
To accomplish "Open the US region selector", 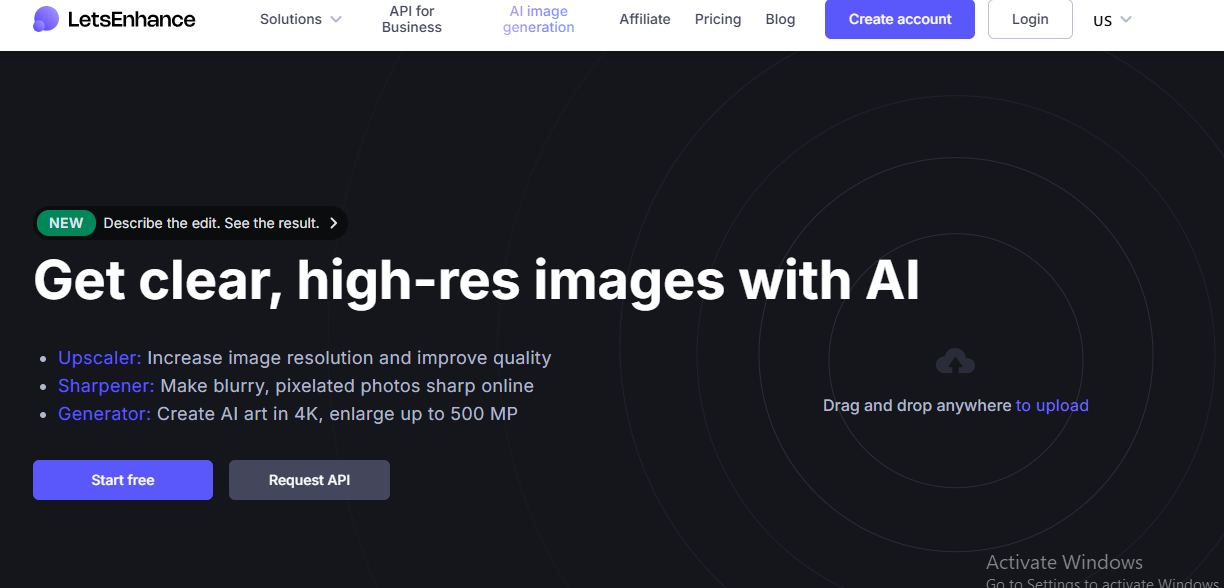I will click(1112, 20).
